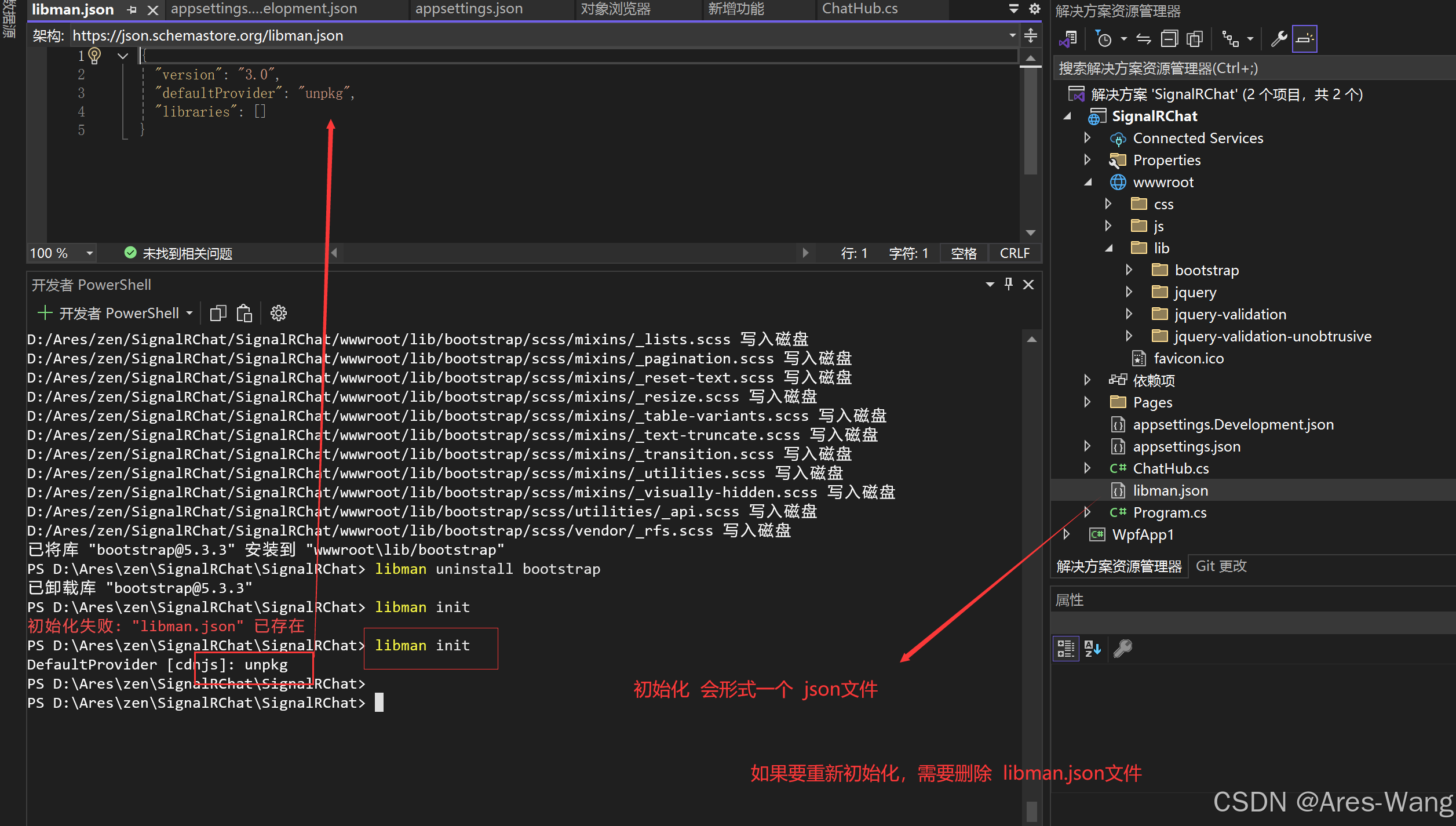
Task: Expand the css folder under wwwroot
Action: tap(1108, 203)
